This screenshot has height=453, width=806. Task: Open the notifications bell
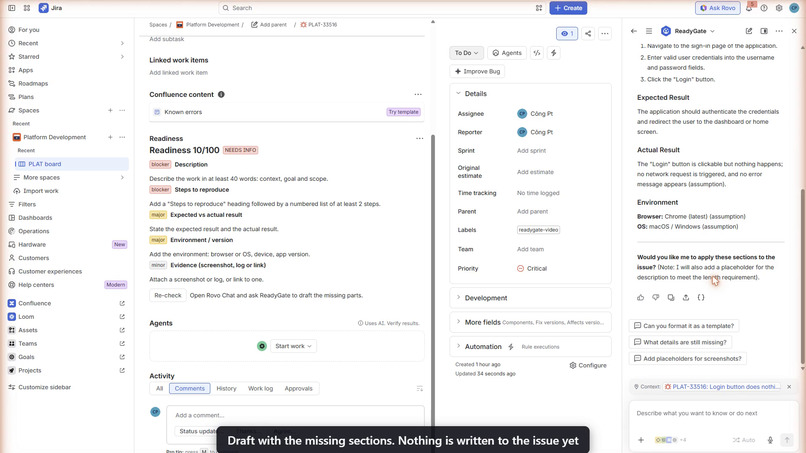pos(749,8)
